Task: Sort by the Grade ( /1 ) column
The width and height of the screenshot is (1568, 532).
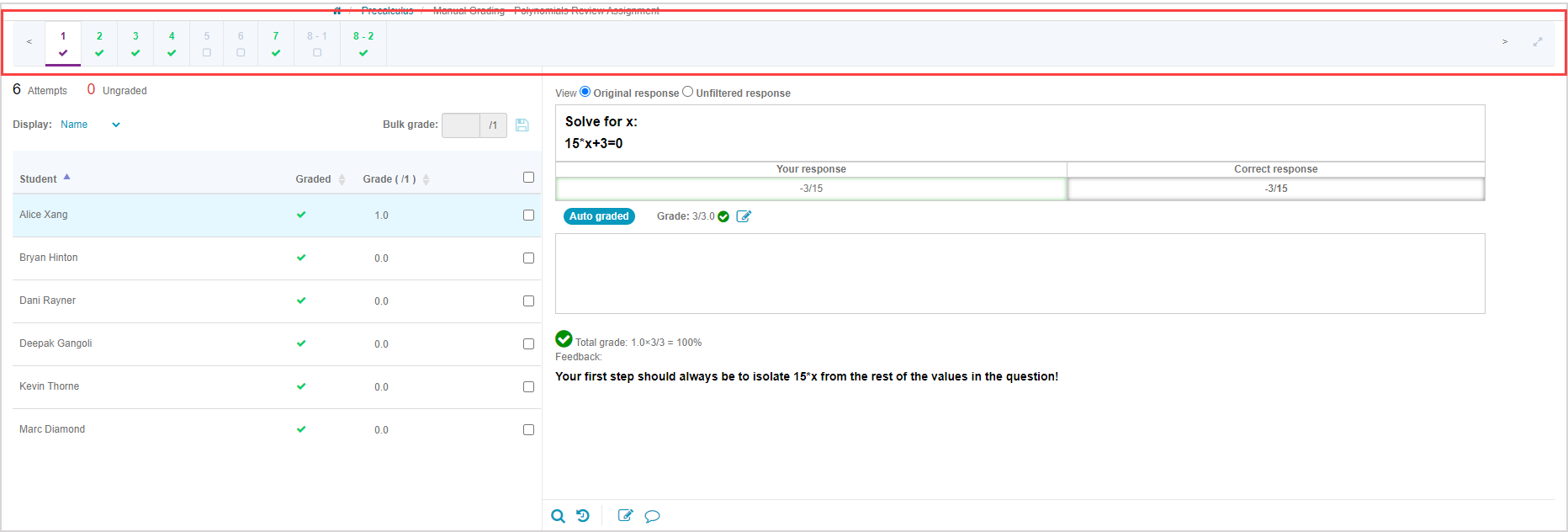Action: coord(395,179)
